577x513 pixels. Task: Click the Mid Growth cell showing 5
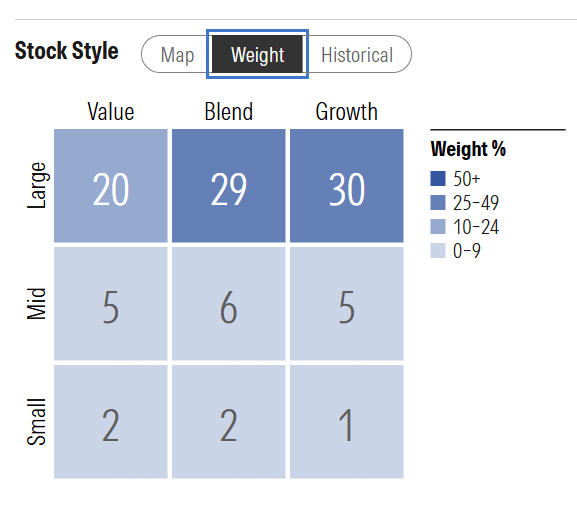click(x=347, y=304)
